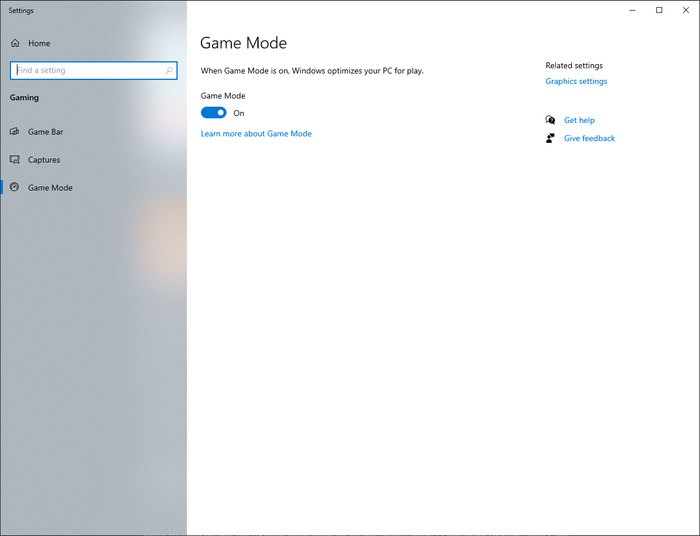The image size is (700, 536).
Task: Go to the Game Bar section
Action: 46,132
